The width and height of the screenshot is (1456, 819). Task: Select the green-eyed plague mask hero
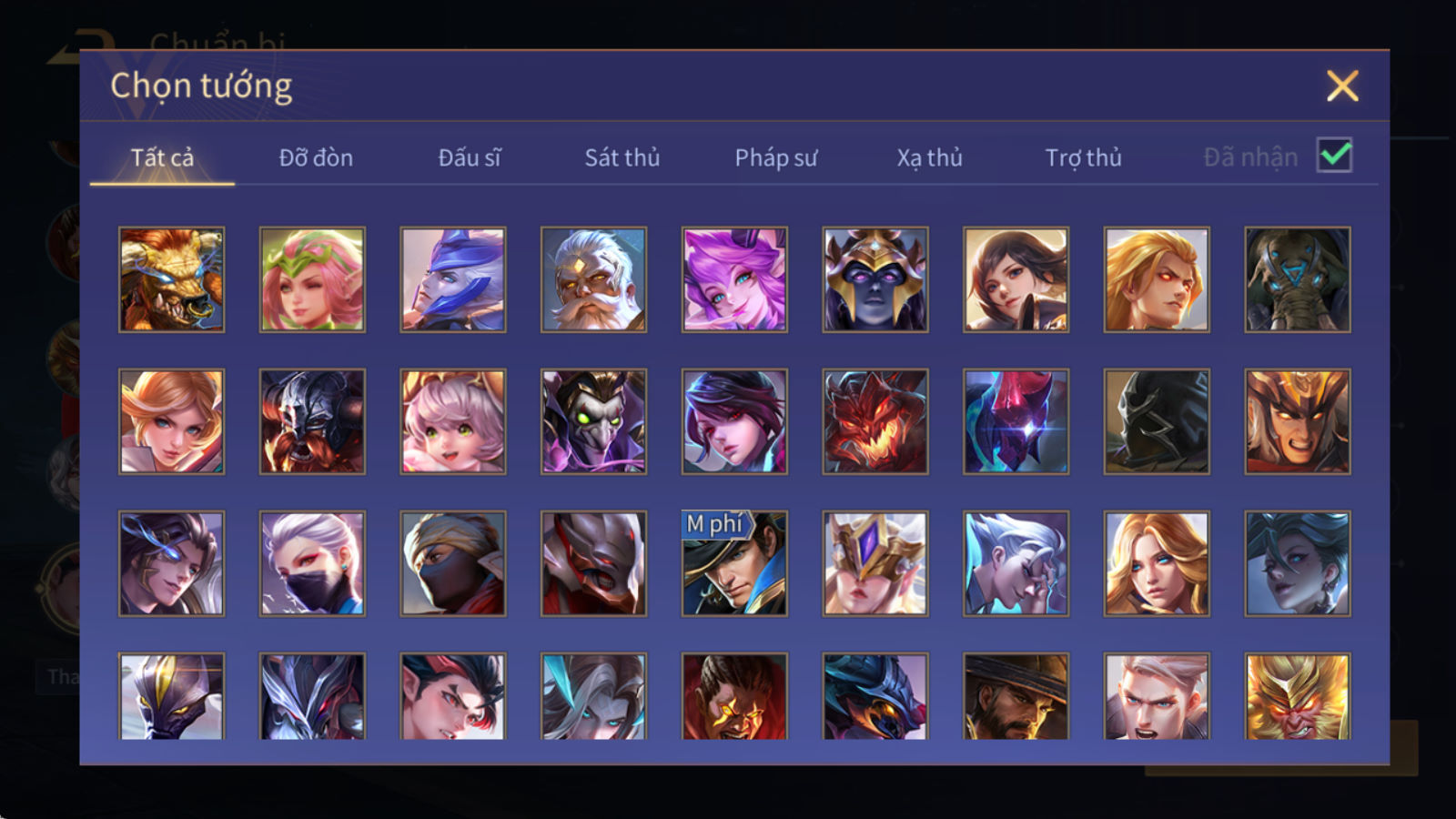click(593, 421)
